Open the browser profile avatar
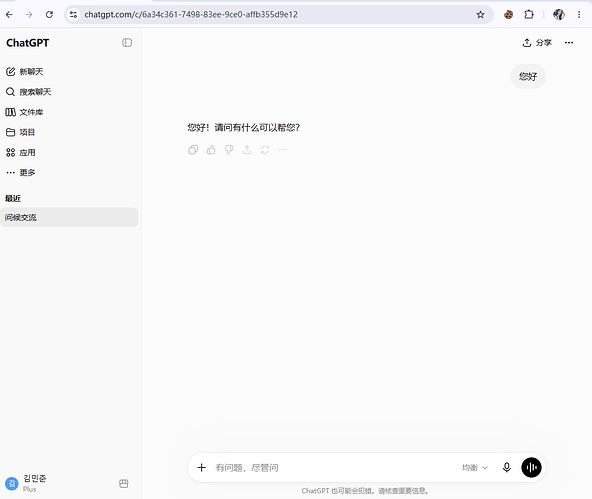Image resolution: width=592 pixels, height=499 pixels. click(x=559, y=15)
